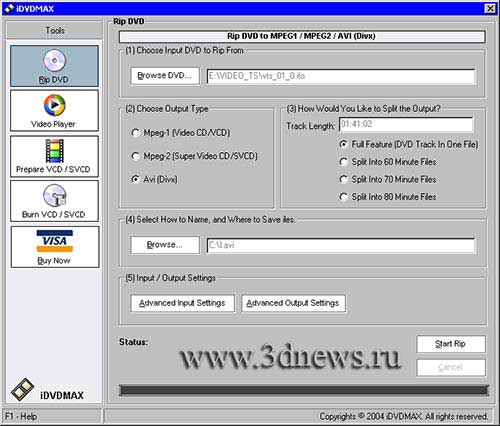The width and height of the screenshot is (500, 426).
Task: Click the Status: label
Action: click(133, 342)
